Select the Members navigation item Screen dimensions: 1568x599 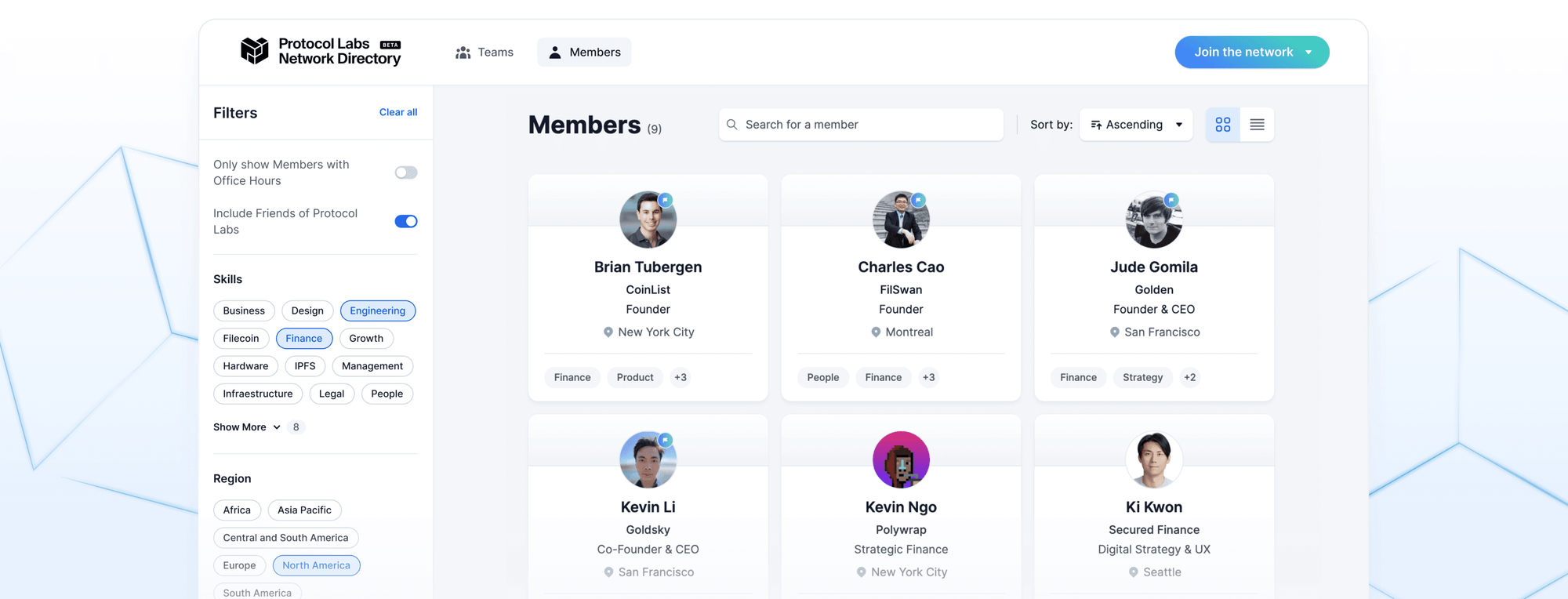tap(584, 52)
